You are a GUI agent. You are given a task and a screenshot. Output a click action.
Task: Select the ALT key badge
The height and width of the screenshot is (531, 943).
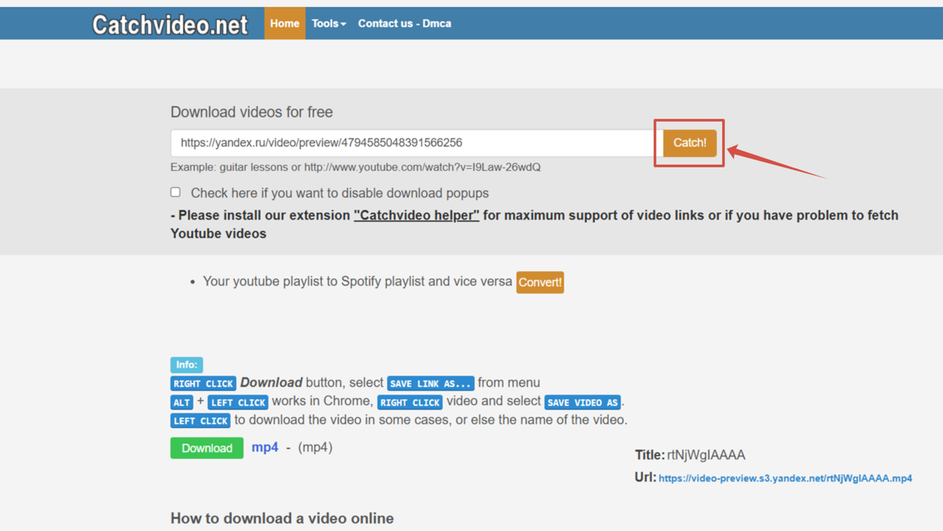click(x=182, y=402)
